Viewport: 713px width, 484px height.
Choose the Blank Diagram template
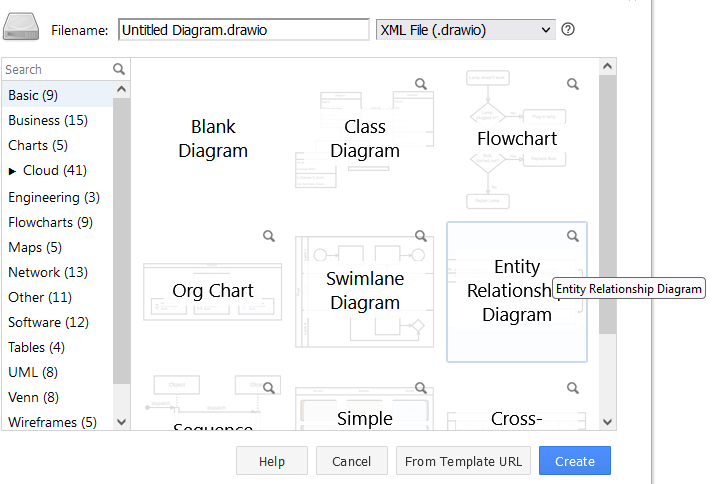pyautogui.click(x=213, y=139)
